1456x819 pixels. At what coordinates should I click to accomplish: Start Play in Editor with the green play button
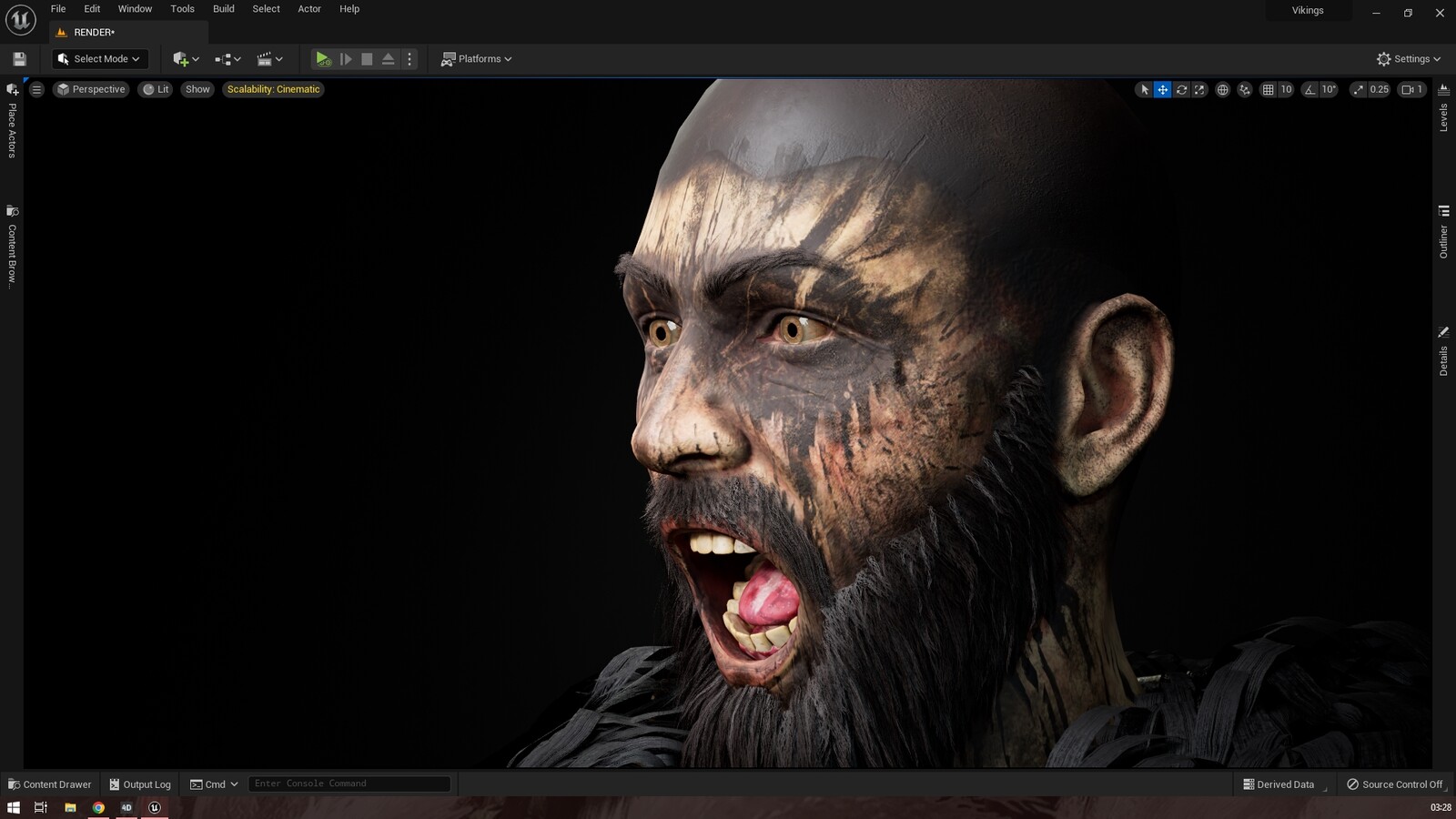[323, 59]
